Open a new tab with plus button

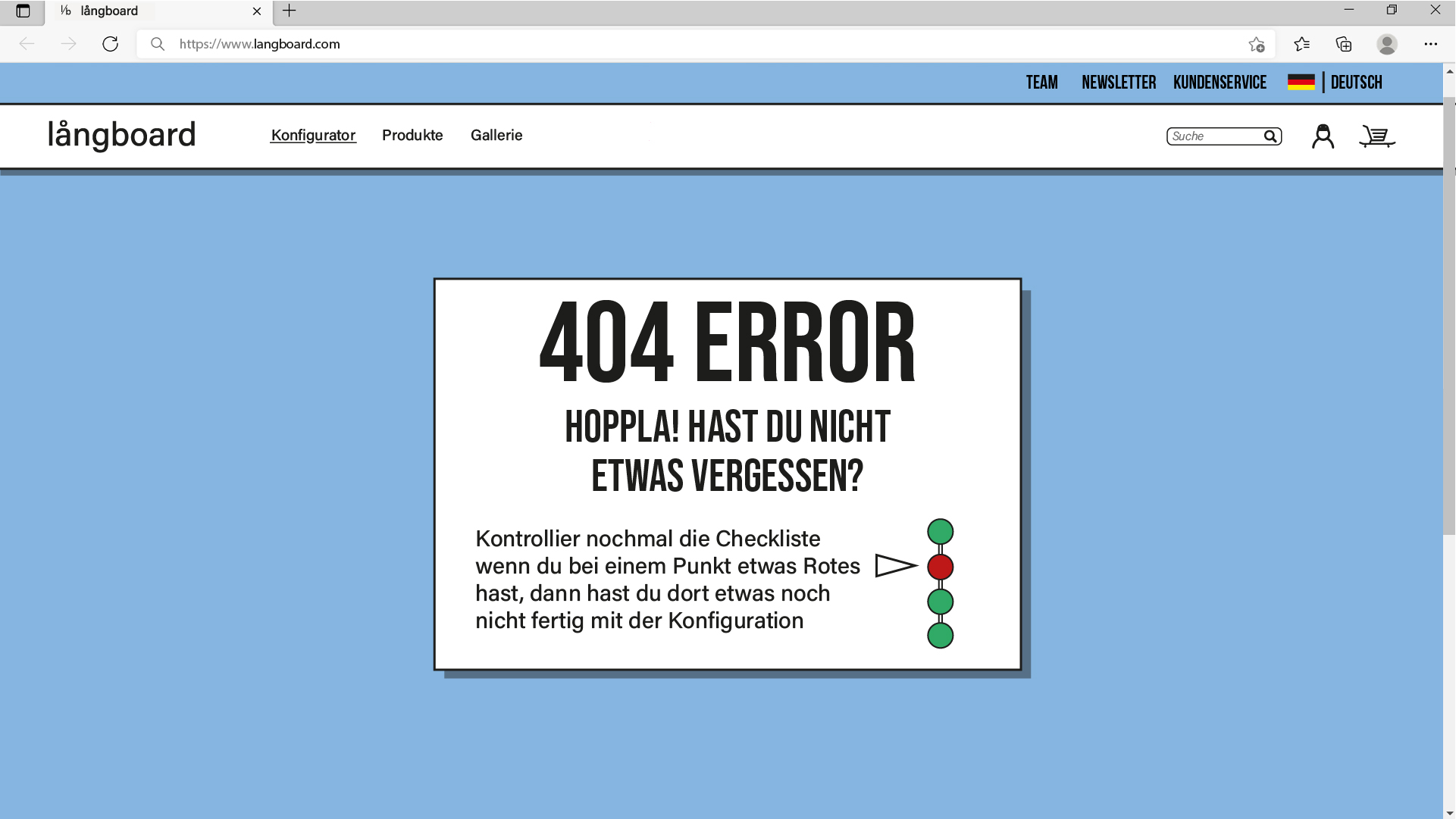pyautogui.click(x=289, y=11)
